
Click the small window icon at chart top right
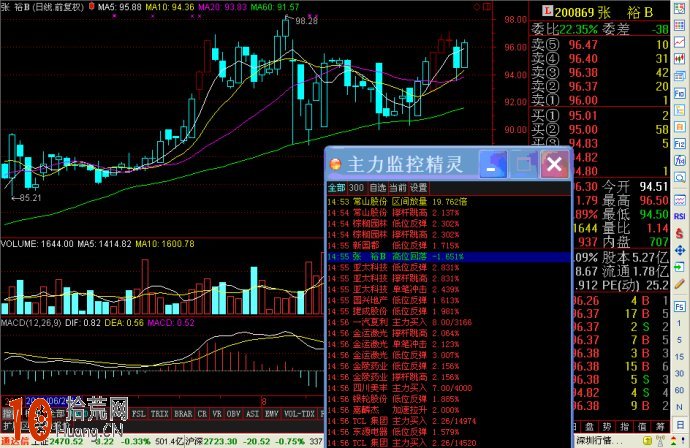pyautogui.click(x=487, y=7)
